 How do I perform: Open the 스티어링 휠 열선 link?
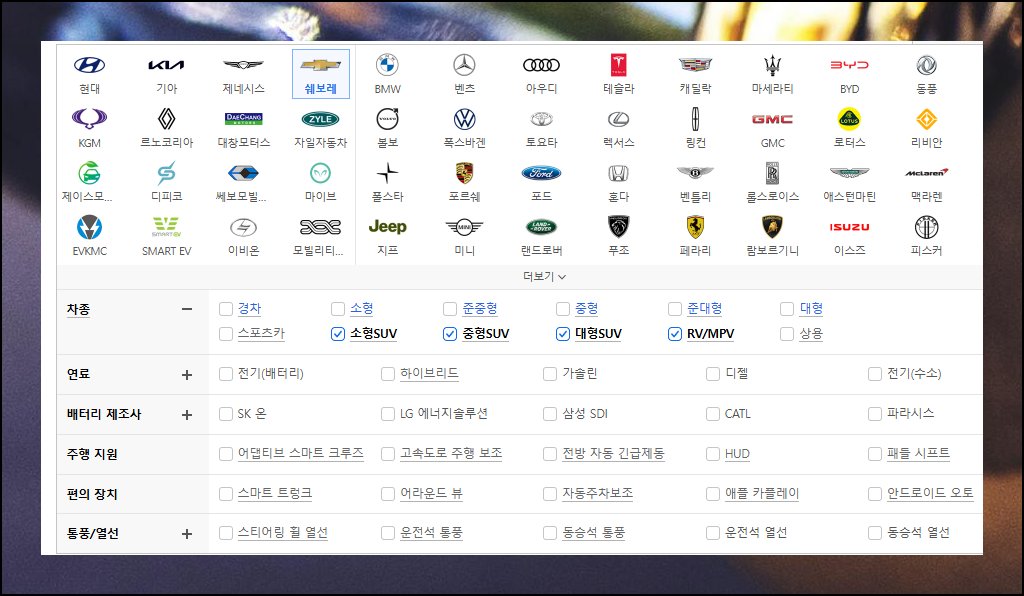tap(283, 533)
